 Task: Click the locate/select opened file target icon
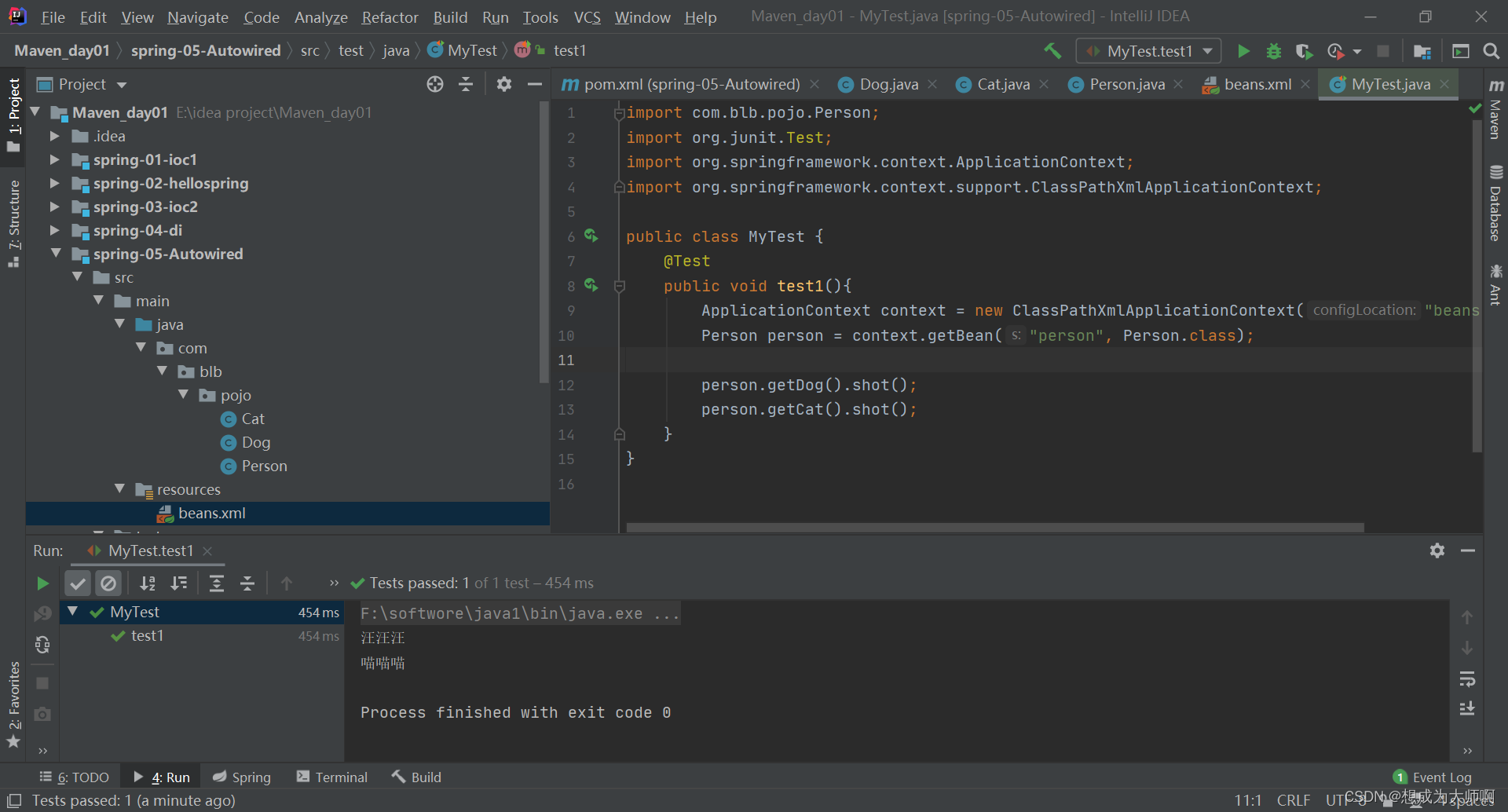pos(435,84)
